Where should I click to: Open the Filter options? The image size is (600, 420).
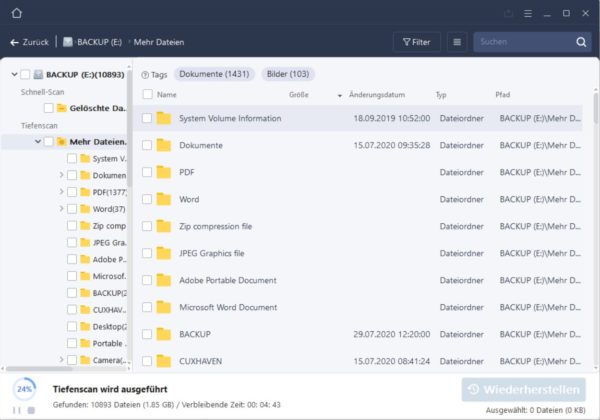(416, 42)
